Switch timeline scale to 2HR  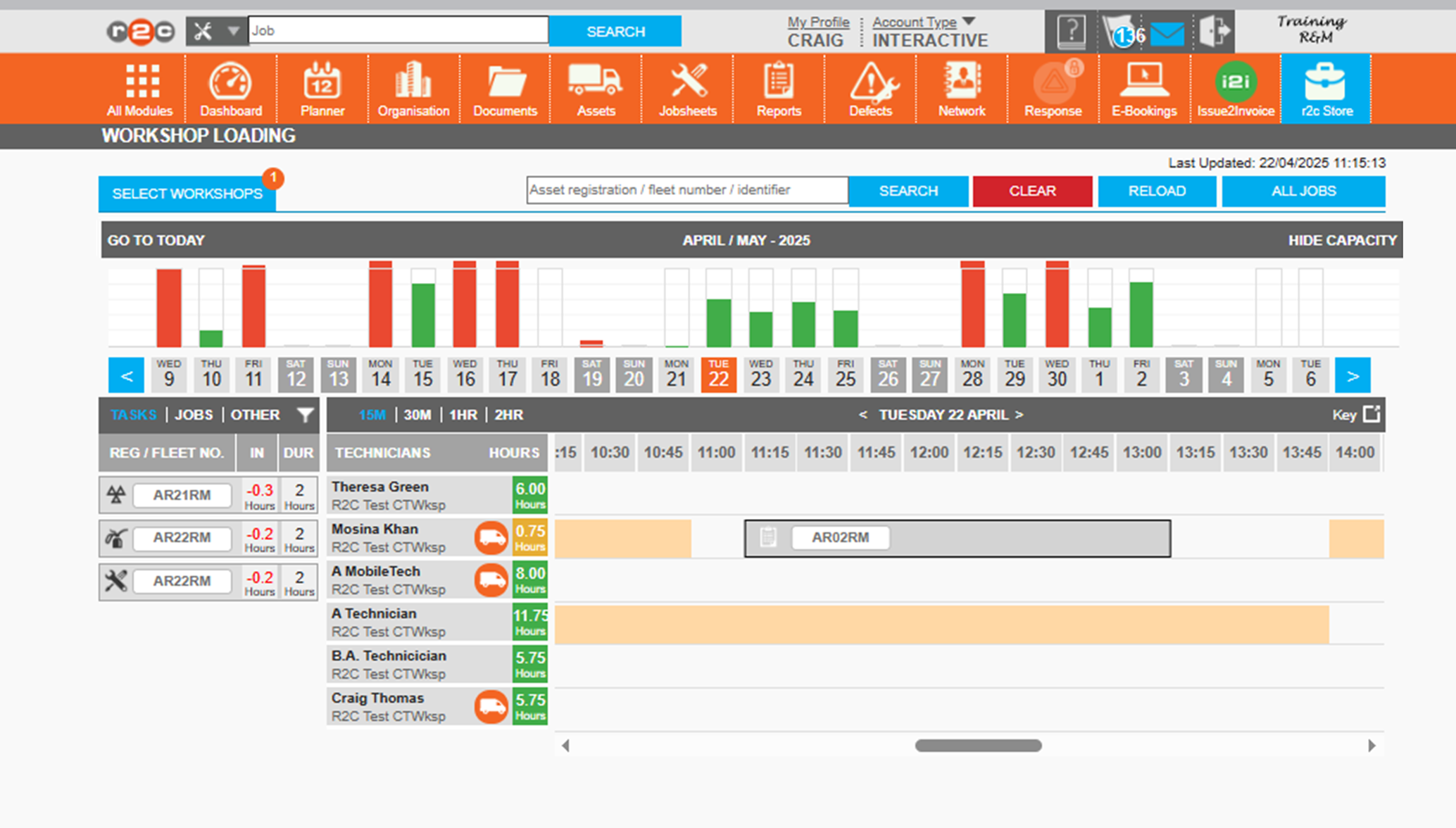508,415
